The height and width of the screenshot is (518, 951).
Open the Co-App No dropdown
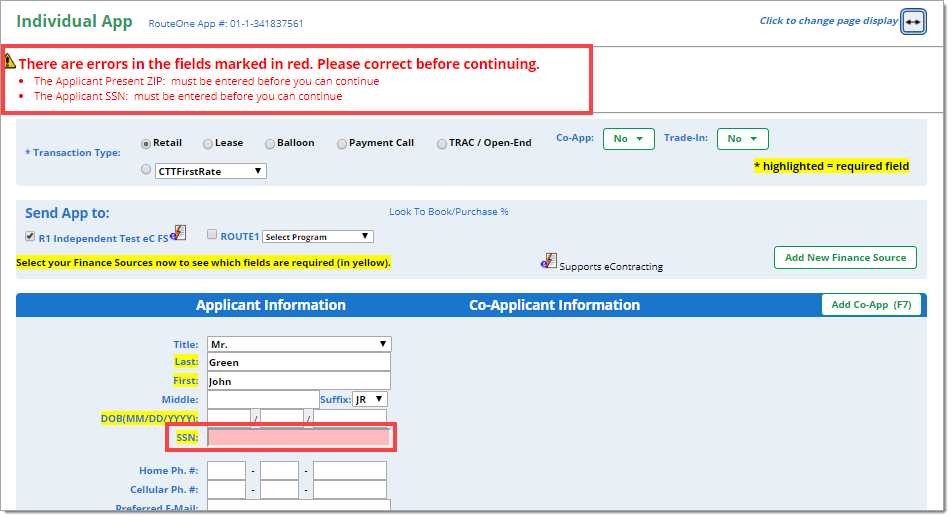[629, 139]
